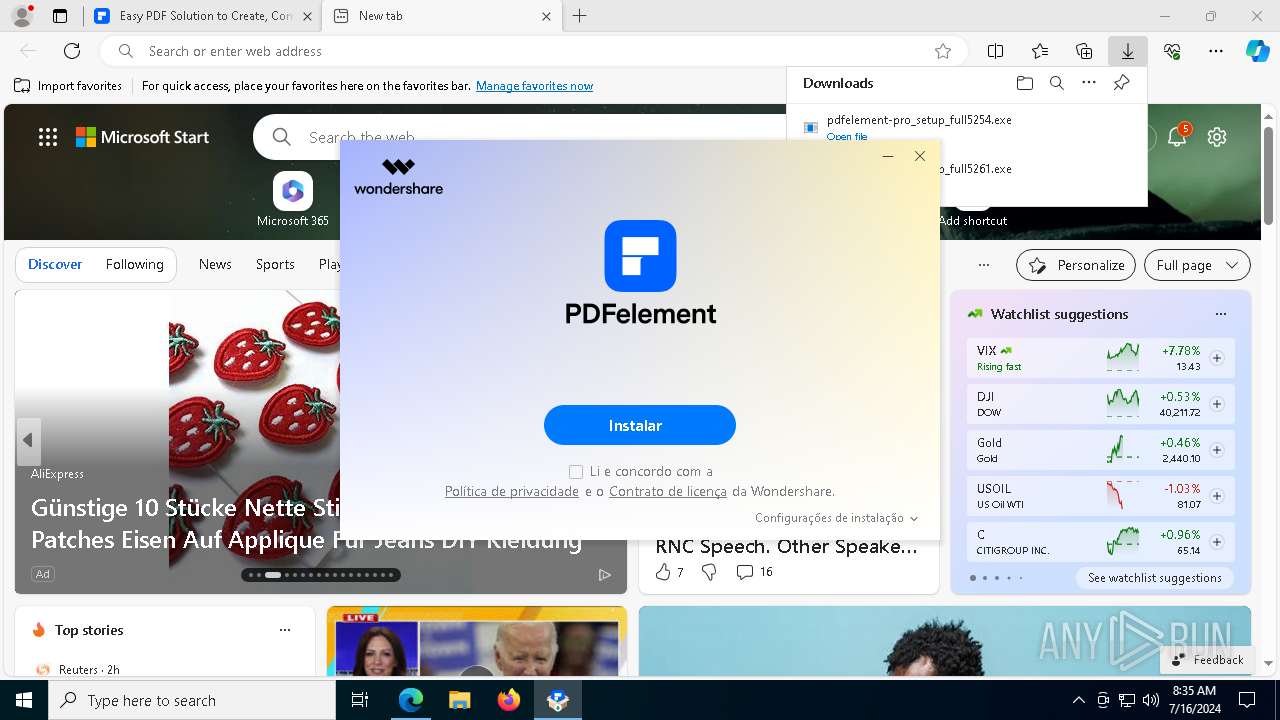The image size is (1280, 720).
Task: Select the Following feed tab
Action: tap(135, 264)
